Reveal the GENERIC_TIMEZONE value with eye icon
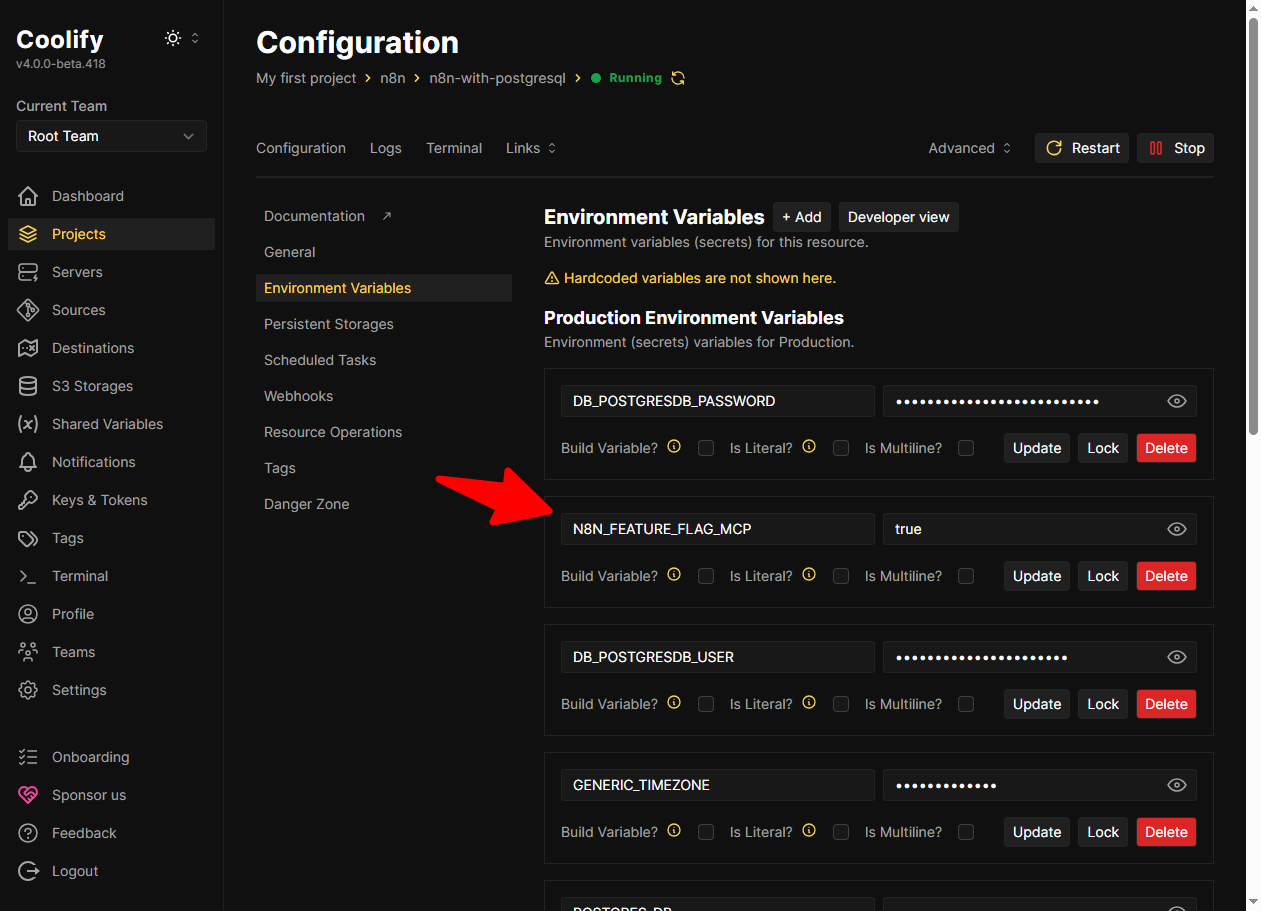This screenshot has width=1261, height=911. coord(1177,785)
